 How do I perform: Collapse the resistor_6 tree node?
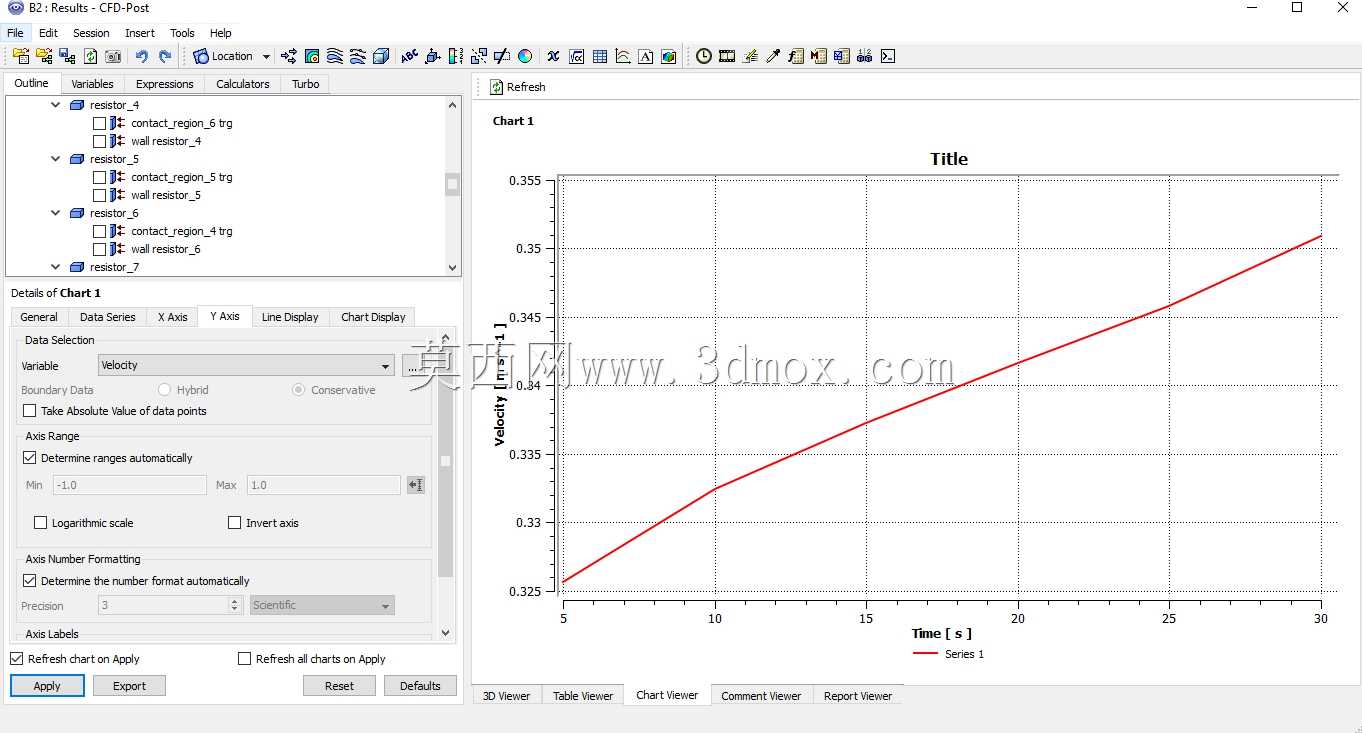pyautogui.click(x=56, y=213)
